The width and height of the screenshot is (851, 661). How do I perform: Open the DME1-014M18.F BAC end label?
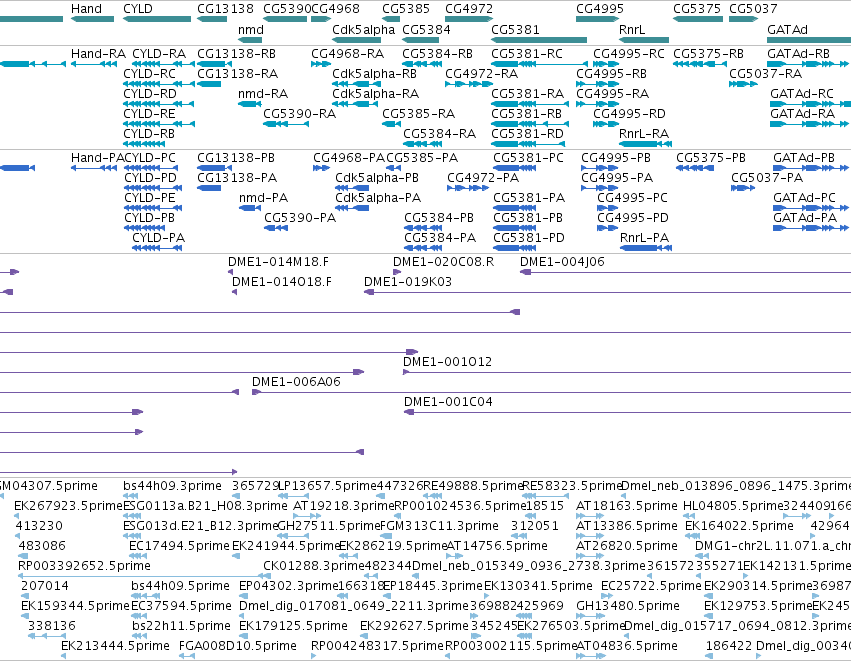[x=278, y=262]
